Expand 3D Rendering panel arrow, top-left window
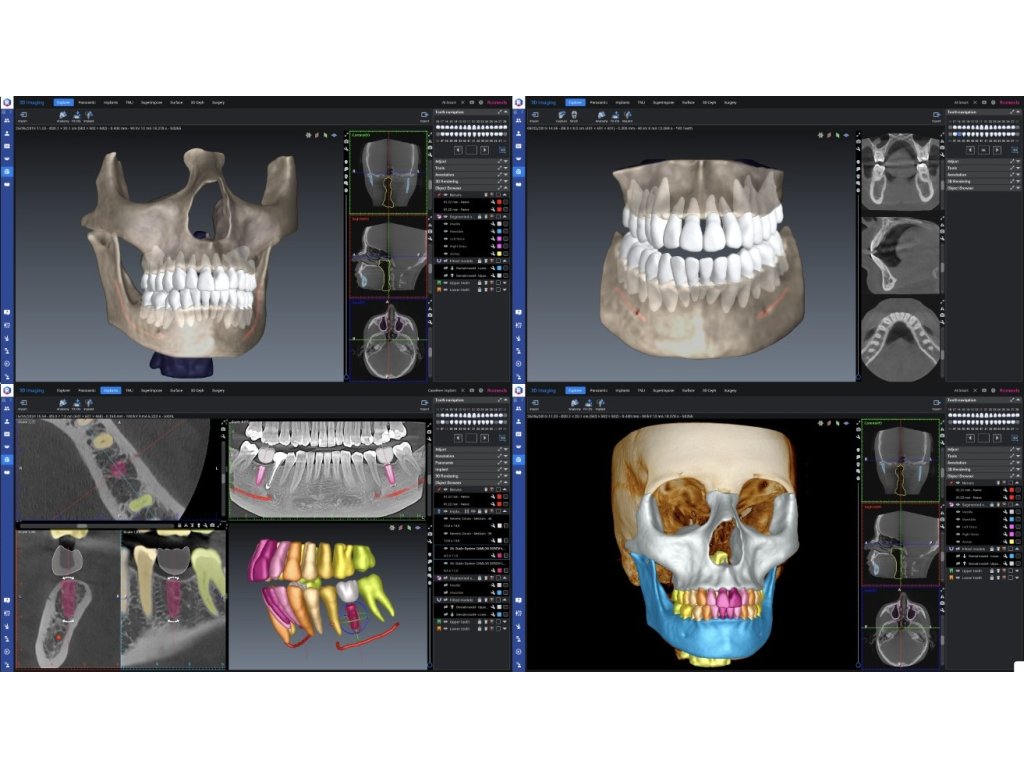Image resolution: width=1024 pixels, height=768 pixels. [x=505, y=182]
